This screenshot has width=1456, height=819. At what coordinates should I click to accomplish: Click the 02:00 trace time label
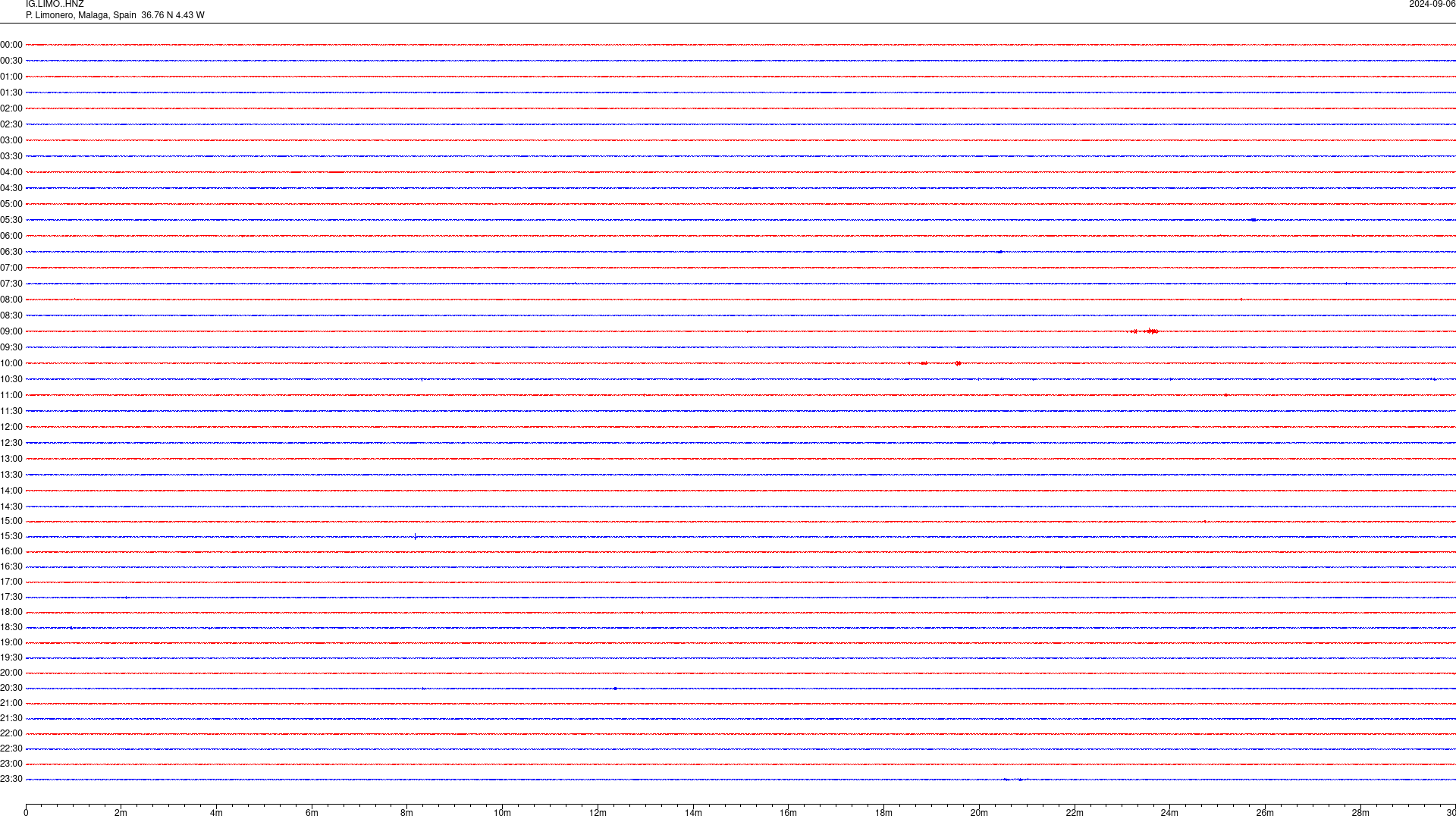pos(11,108)
